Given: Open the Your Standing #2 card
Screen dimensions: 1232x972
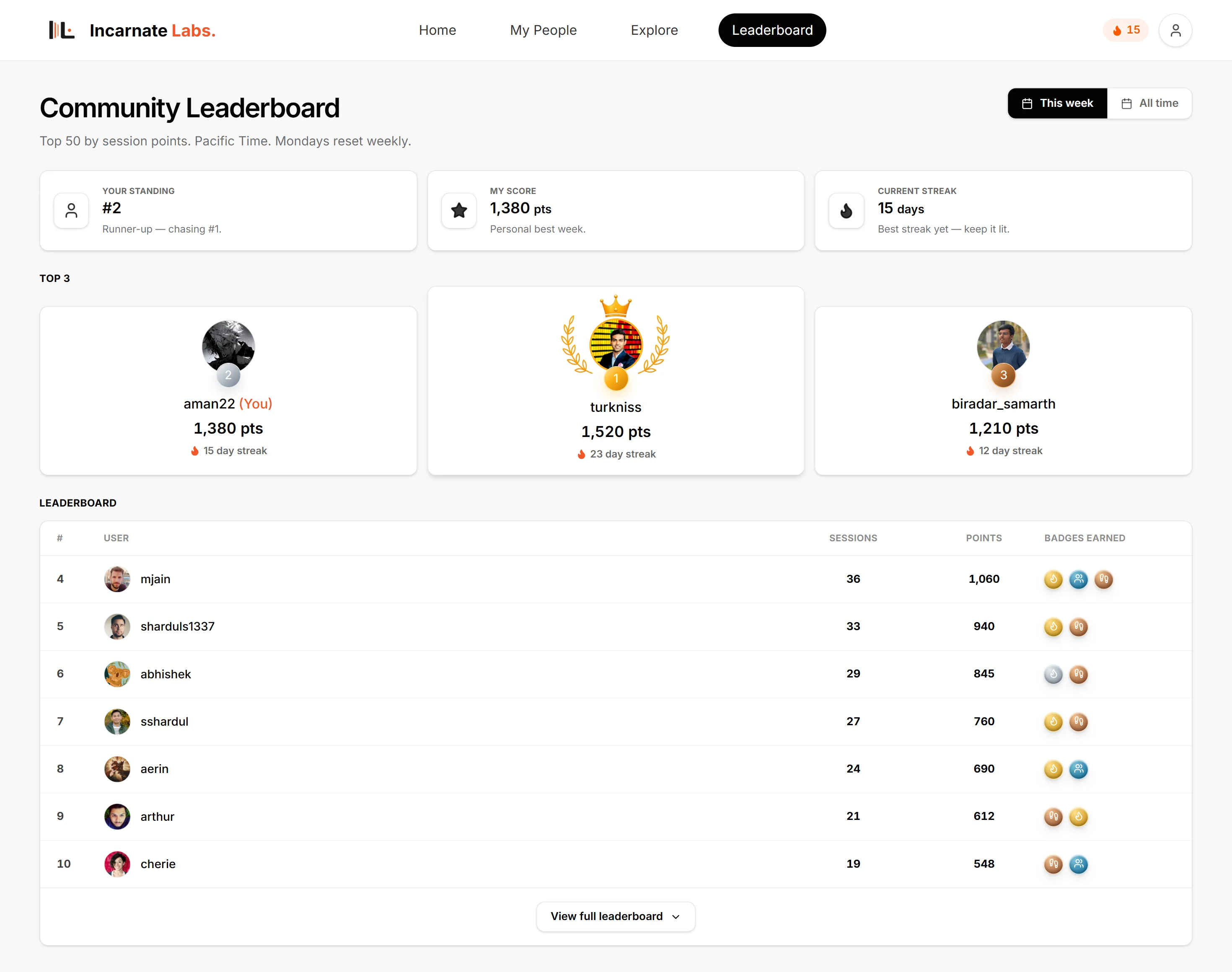Looking at the screenshot, I should pyautogui.click(x=228, y=211).
